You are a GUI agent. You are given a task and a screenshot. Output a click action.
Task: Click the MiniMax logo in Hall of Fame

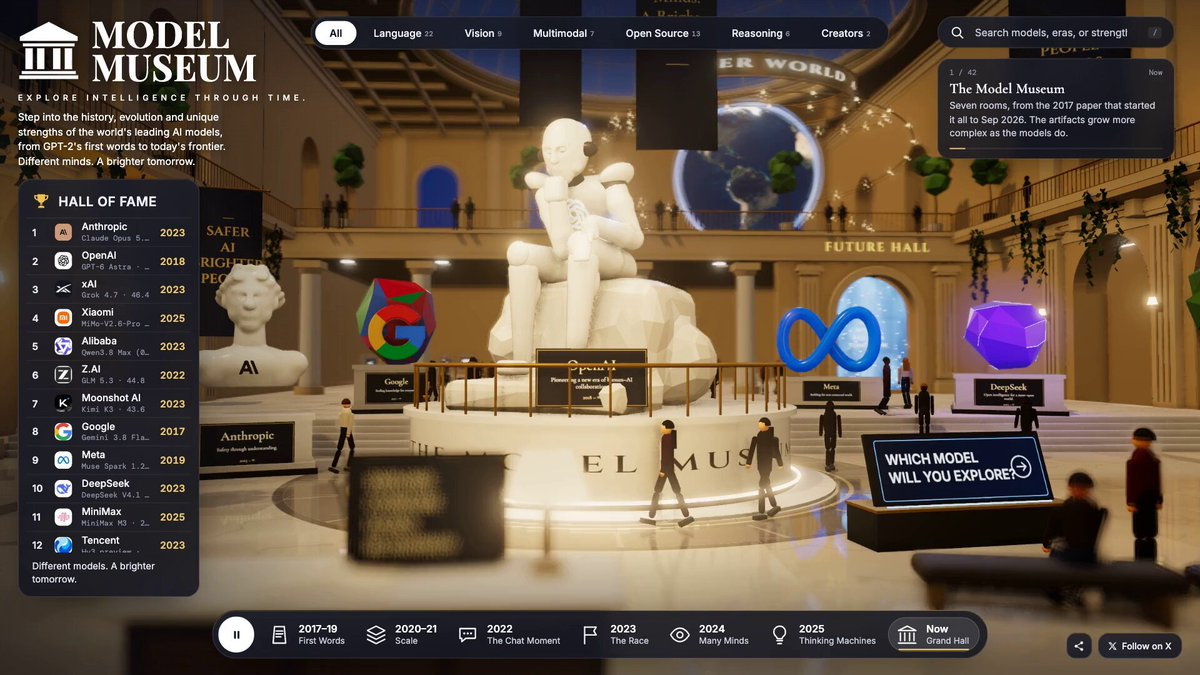click(63, 517)
